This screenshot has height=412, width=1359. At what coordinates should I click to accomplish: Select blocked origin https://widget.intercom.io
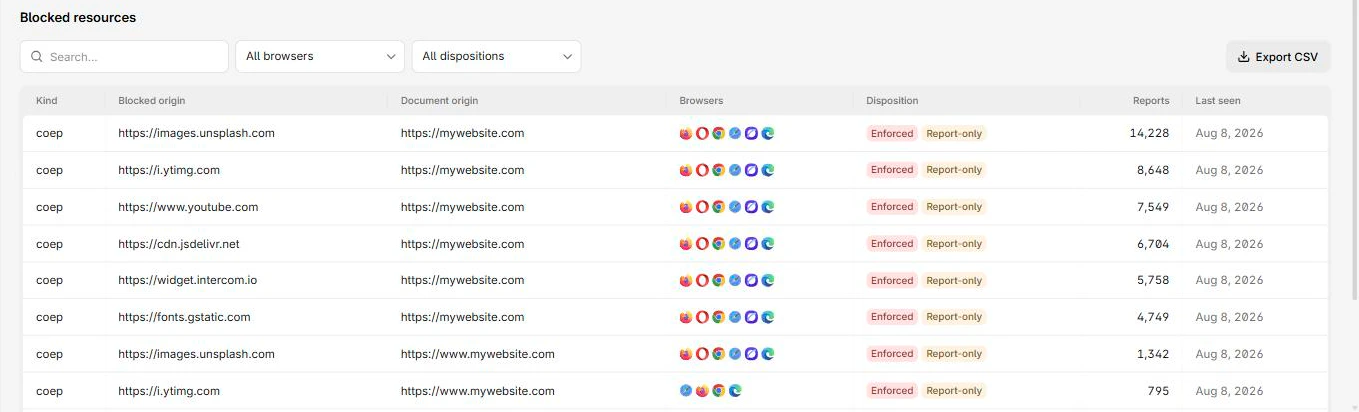click(x=187, y=281)
